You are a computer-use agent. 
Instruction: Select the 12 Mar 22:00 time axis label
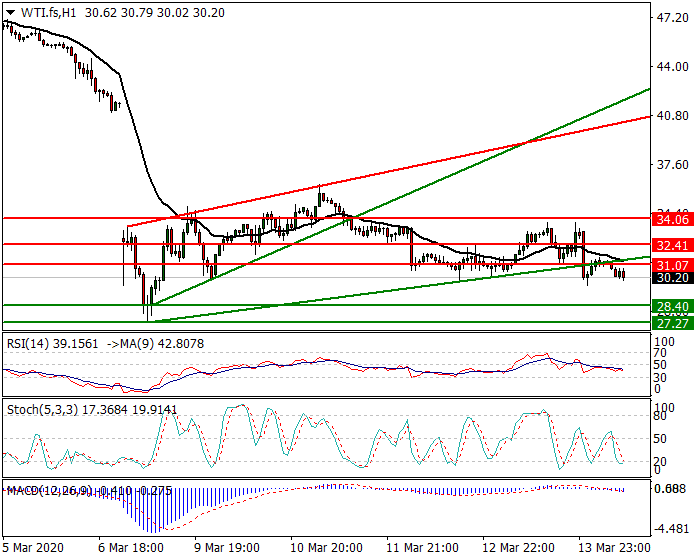click(x=518, y=547)
